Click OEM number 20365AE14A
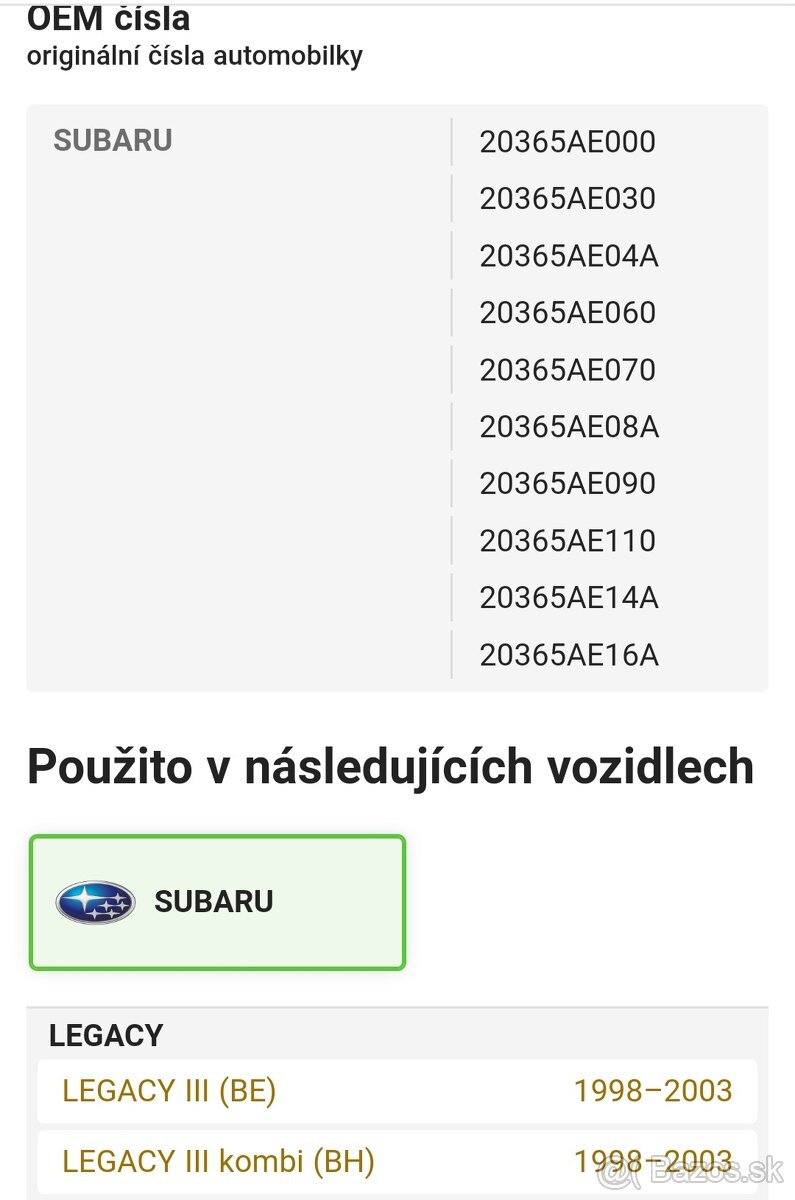Screen dimensions: 795x1200 pyautogui.click(x=568, y=598)
